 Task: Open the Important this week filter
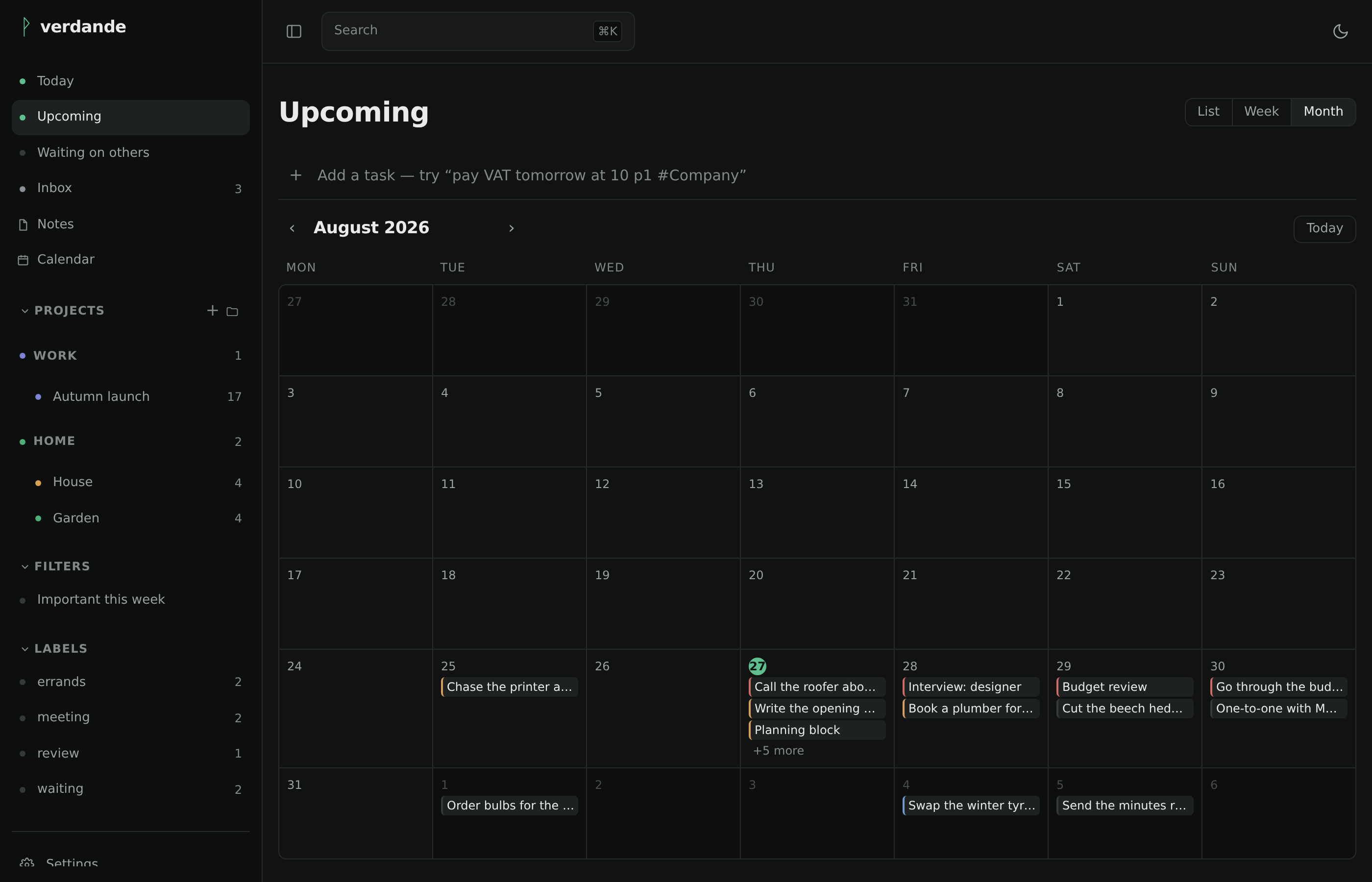tap(130, 600)
